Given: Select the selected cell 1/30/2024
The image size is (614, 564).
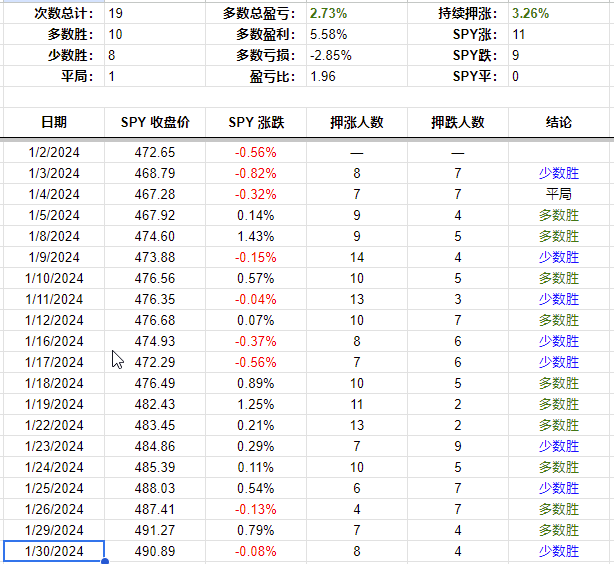Looking at the screenshot, I should [54, 551].
